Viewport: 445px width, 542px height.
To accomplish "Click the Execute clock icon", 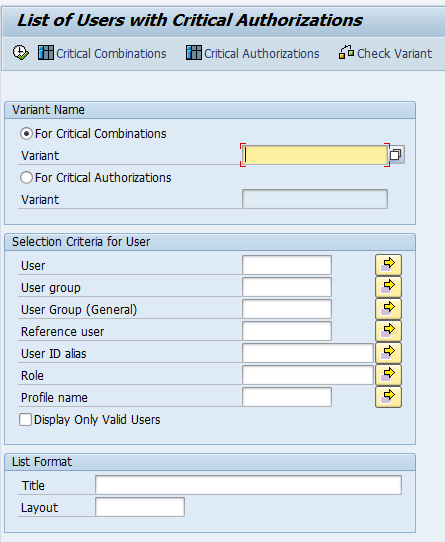I will click(x=21, y=53).
